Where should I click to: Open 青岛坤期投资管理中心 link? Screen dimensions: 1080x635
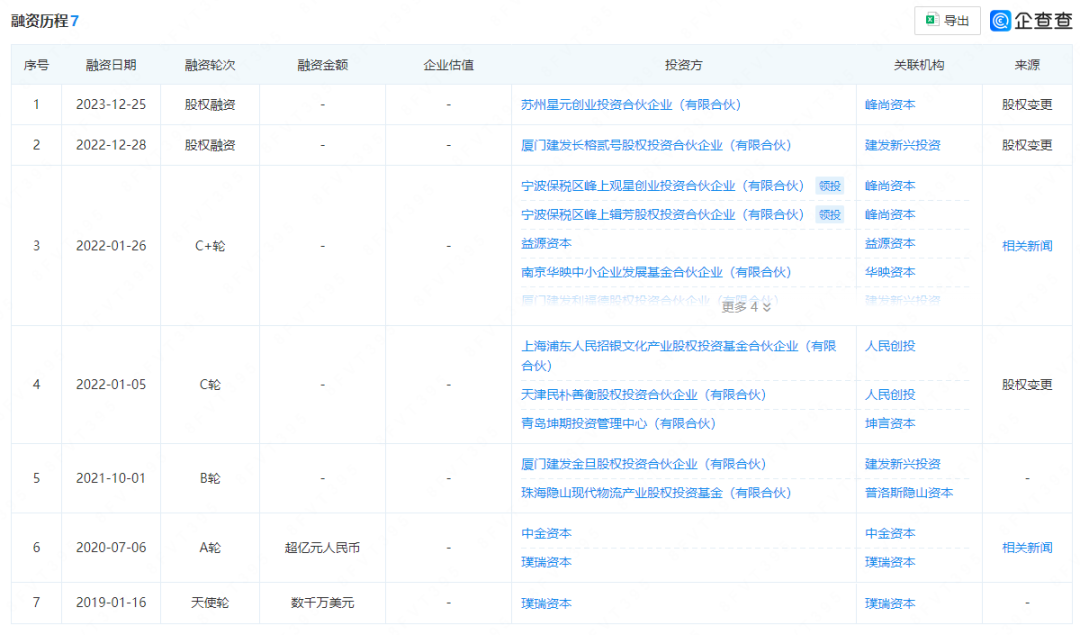coord(618,424)
